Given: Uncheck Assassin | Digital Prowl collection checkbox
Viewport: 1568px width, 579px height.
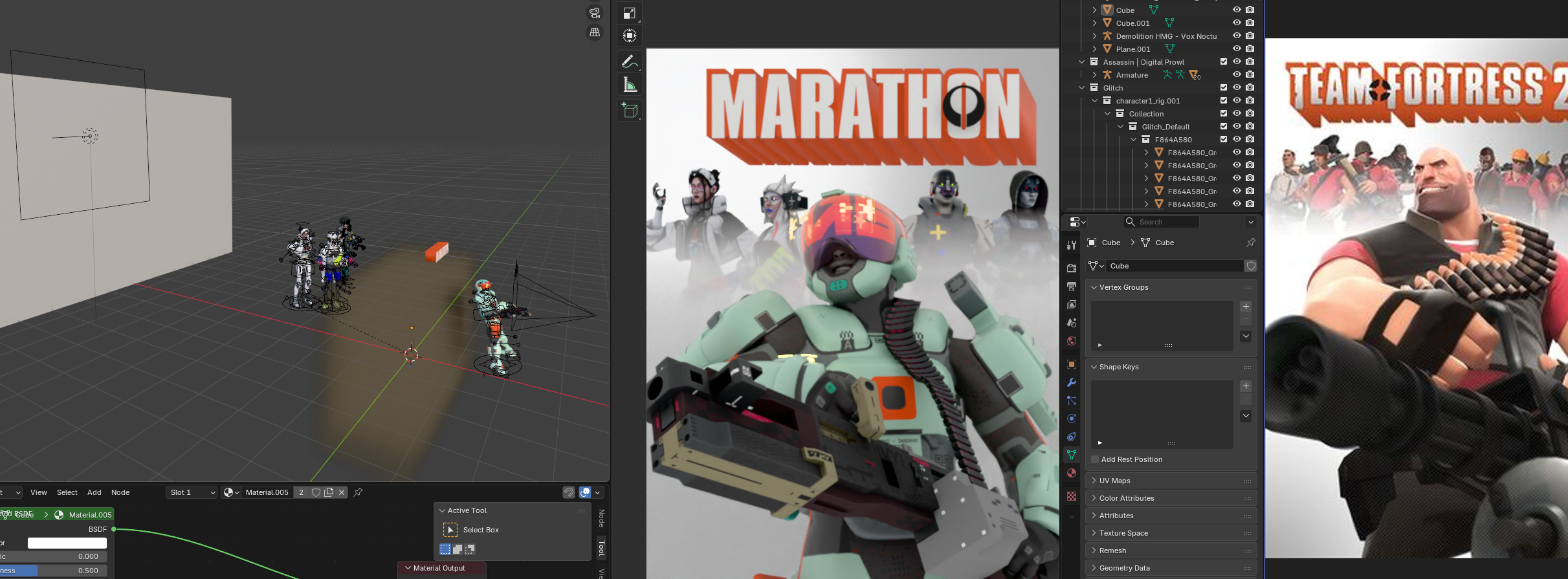Looking at the screenshot, I should [x=1224, y=62].
